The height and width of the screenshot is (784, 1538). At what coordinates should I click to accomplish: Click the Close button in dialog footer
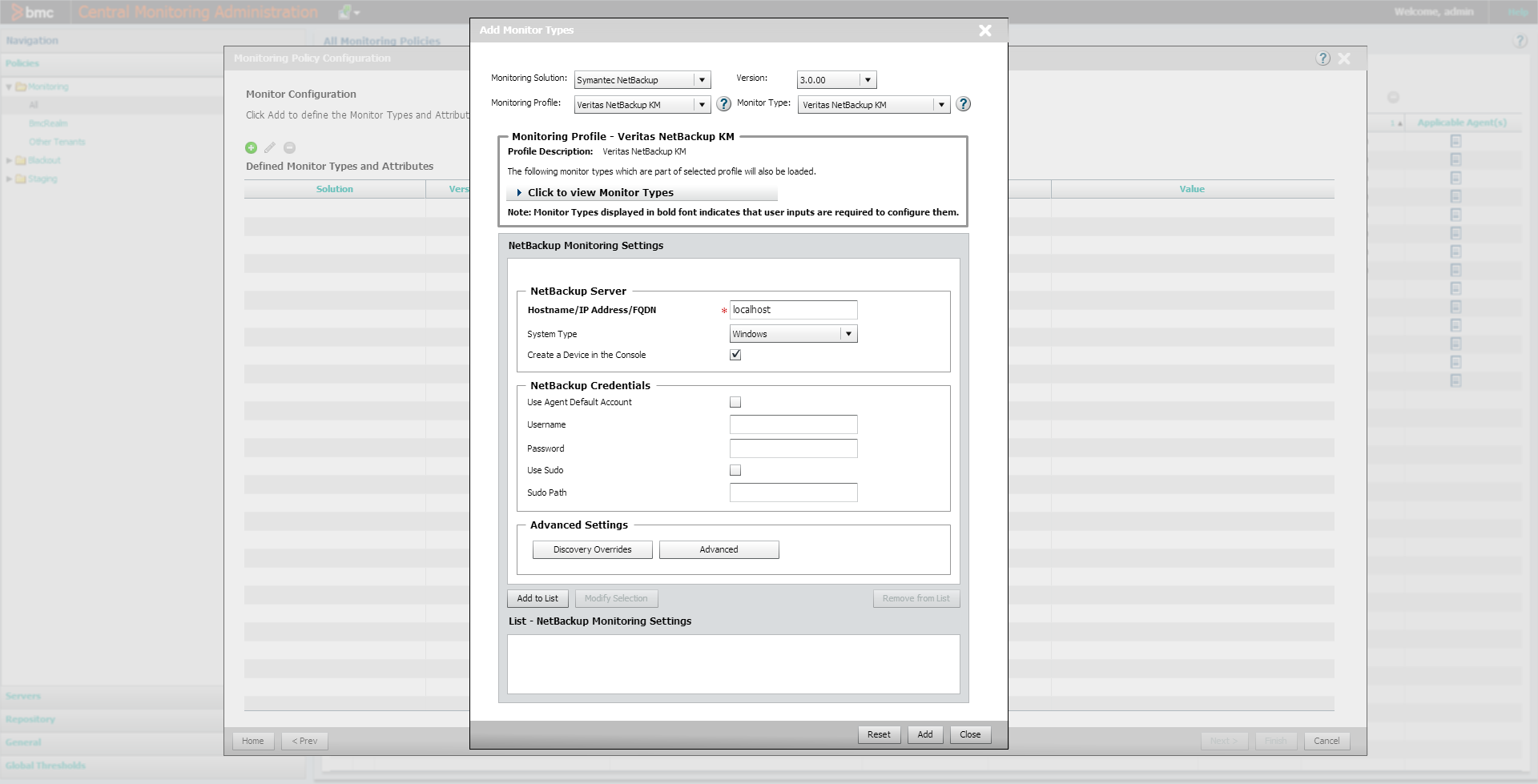coord(970,734)
